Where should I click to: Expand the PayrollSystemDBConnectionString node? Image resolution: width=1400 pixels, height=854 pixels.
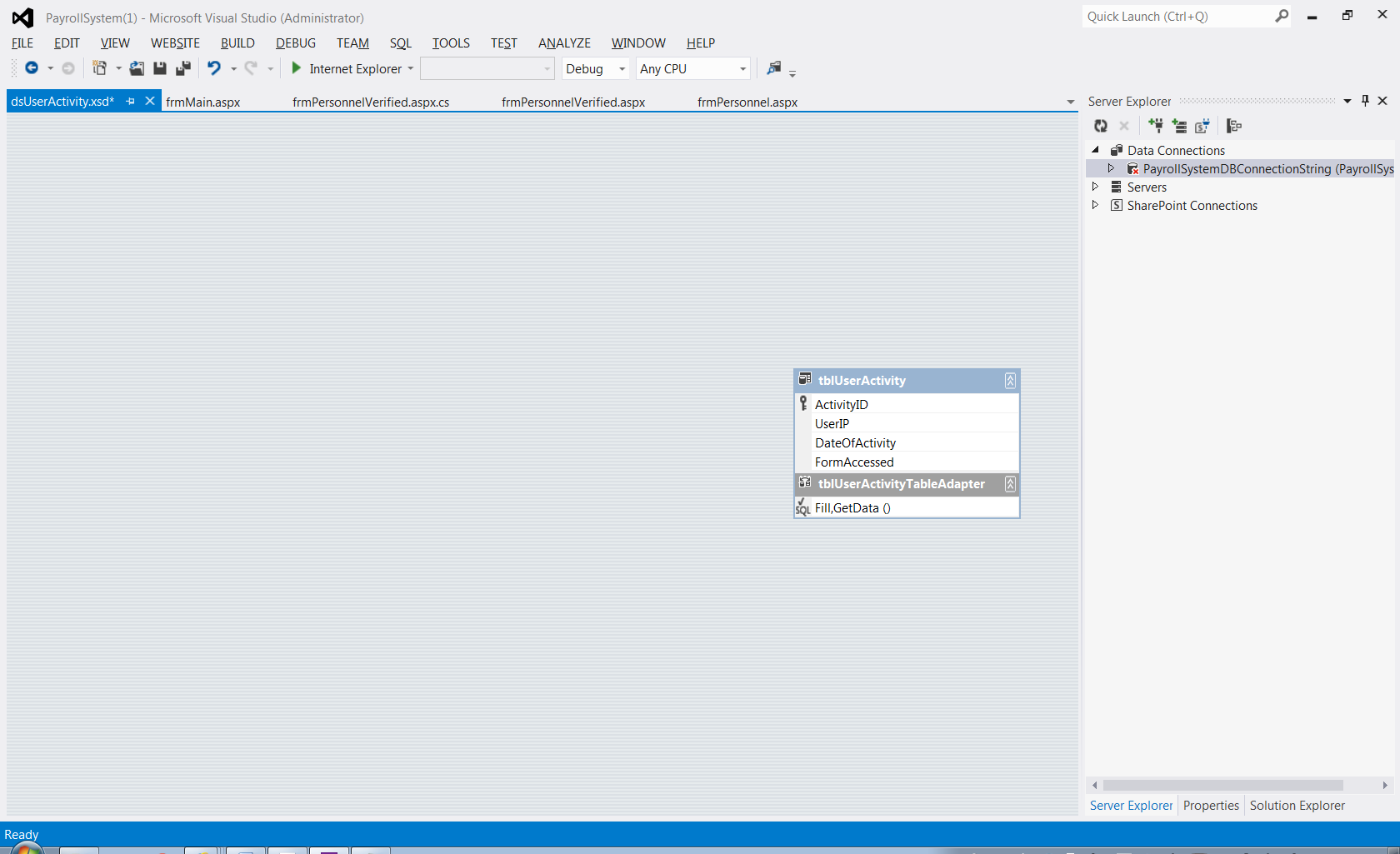pos(1112,168)
